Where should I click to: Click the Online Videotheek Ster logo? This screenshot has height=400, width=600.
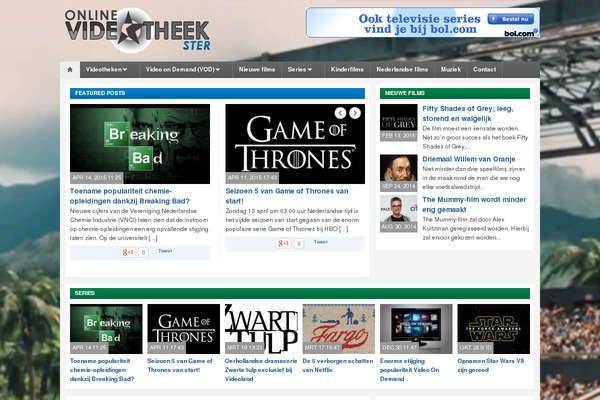[x=138, y=30]
